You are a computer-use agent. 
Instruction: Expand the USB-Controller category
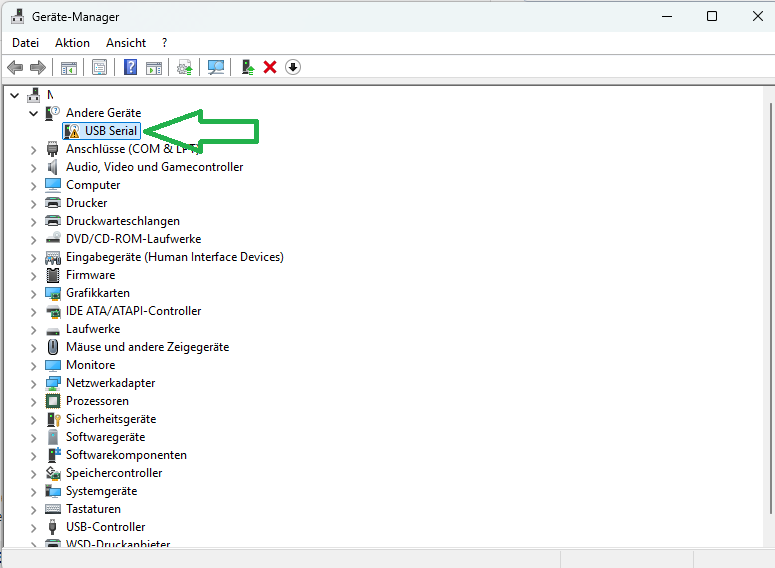point(33,527)
